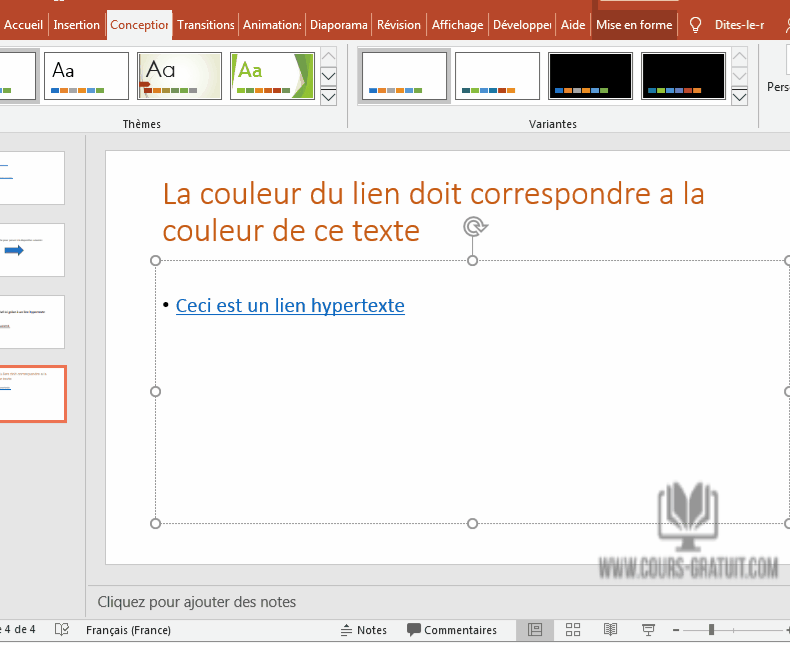Select the first white variant
Screen dimensions: 790x650
point(405,76)
